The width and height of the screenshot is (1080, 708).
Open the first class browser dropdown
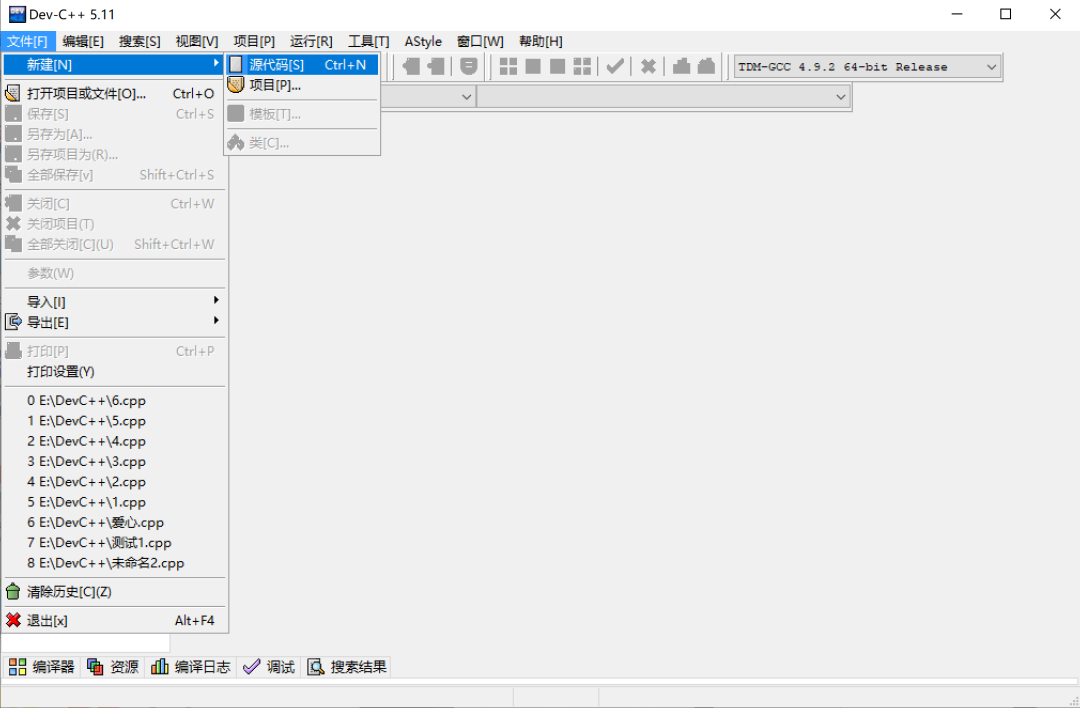[466, 96]
